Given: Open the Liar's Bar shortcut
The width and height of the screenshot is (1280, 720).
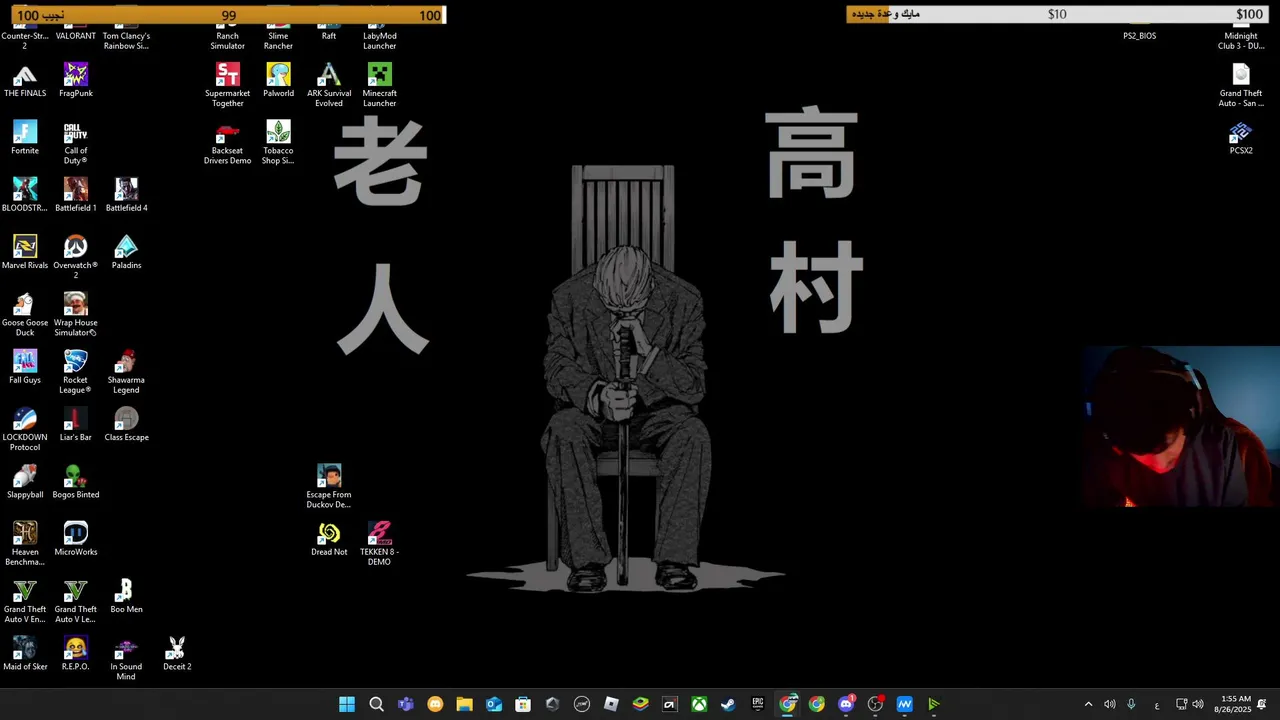Looking at the screenshot, I should pyautogui.click(x=76, y=424).
